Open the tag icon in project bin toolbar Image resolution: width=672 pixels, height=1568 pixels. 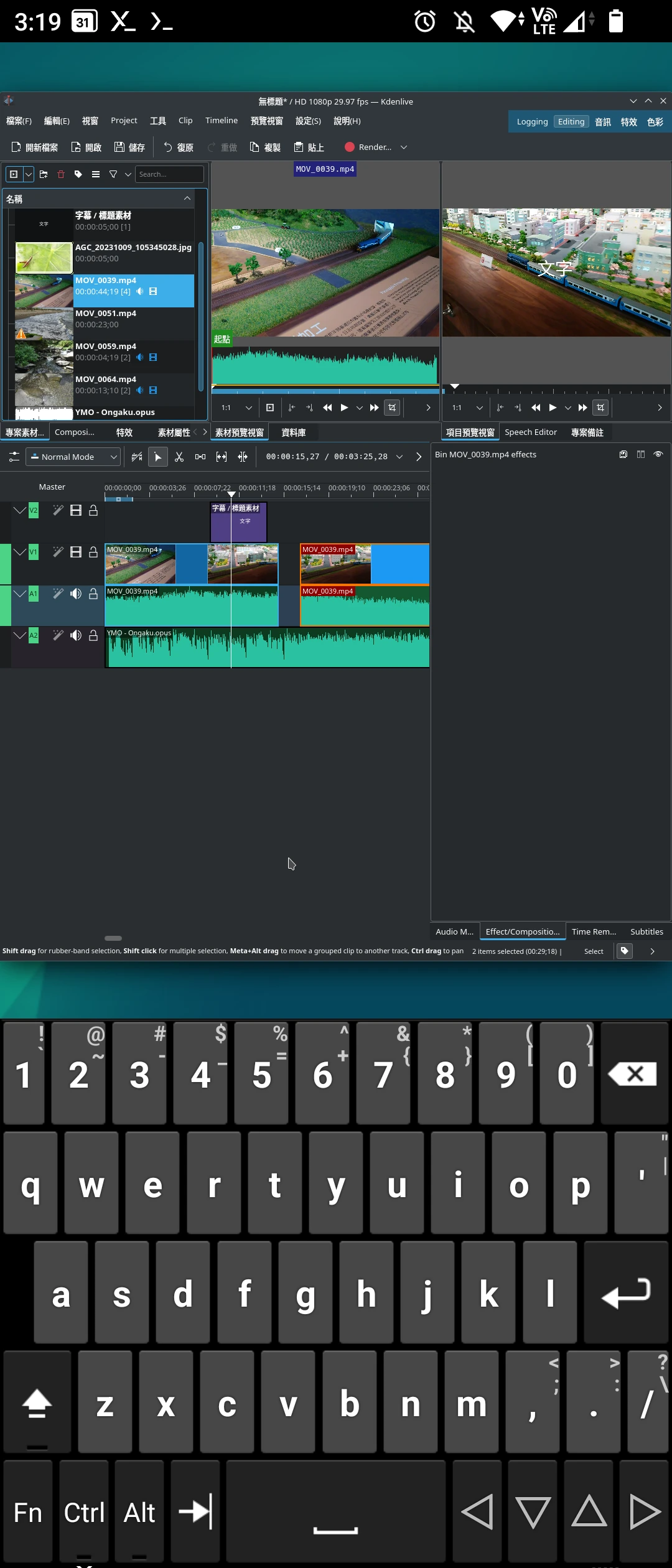[78, 174]
